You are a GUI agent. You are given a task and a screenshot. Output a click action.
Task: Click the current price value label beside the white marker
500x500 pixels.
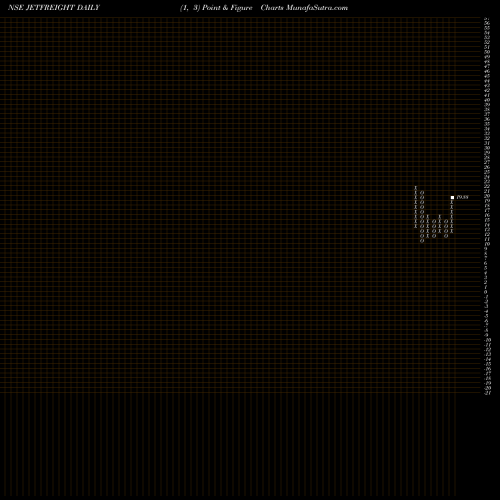(x=462, y=197)
